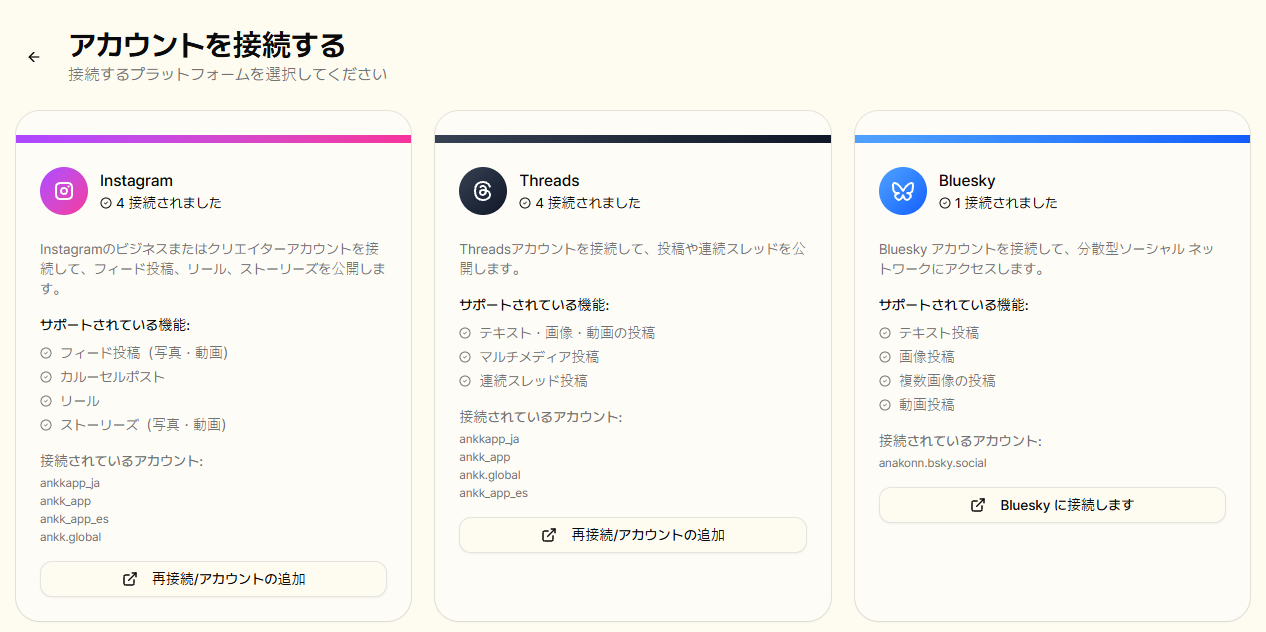Click the Bluesky card description paragraph
Screen dimensions: 1266x632
[1046, 259]
